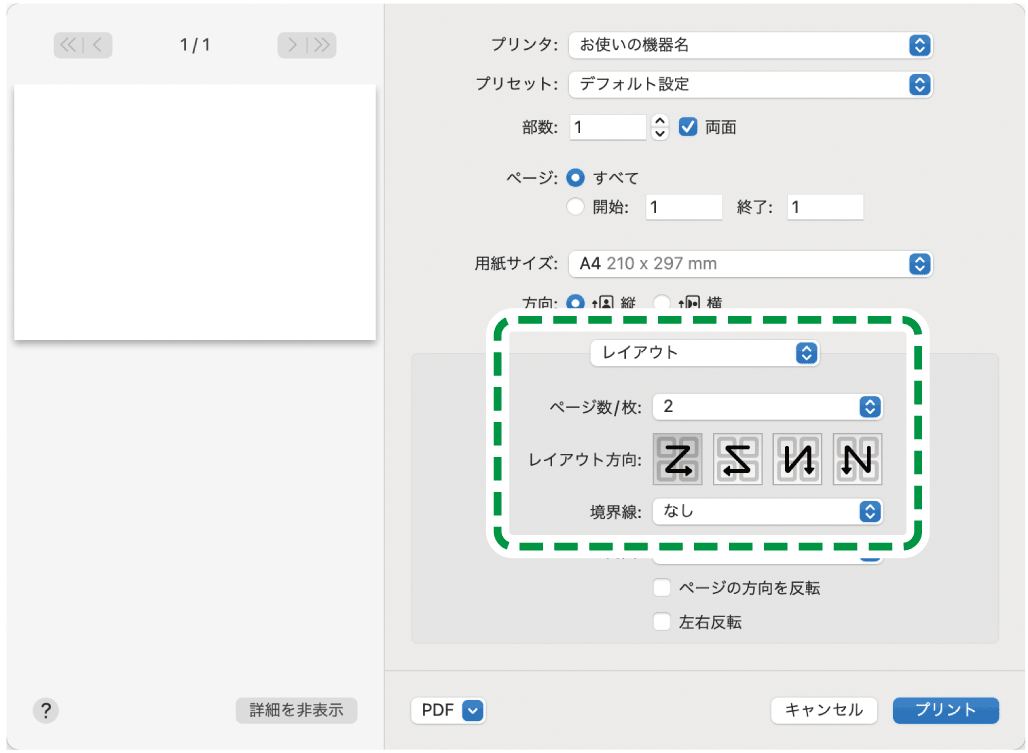Enable ページの方向を反転 option
Viewport: 1028px width, 753px height.
(x=661, y=588)
